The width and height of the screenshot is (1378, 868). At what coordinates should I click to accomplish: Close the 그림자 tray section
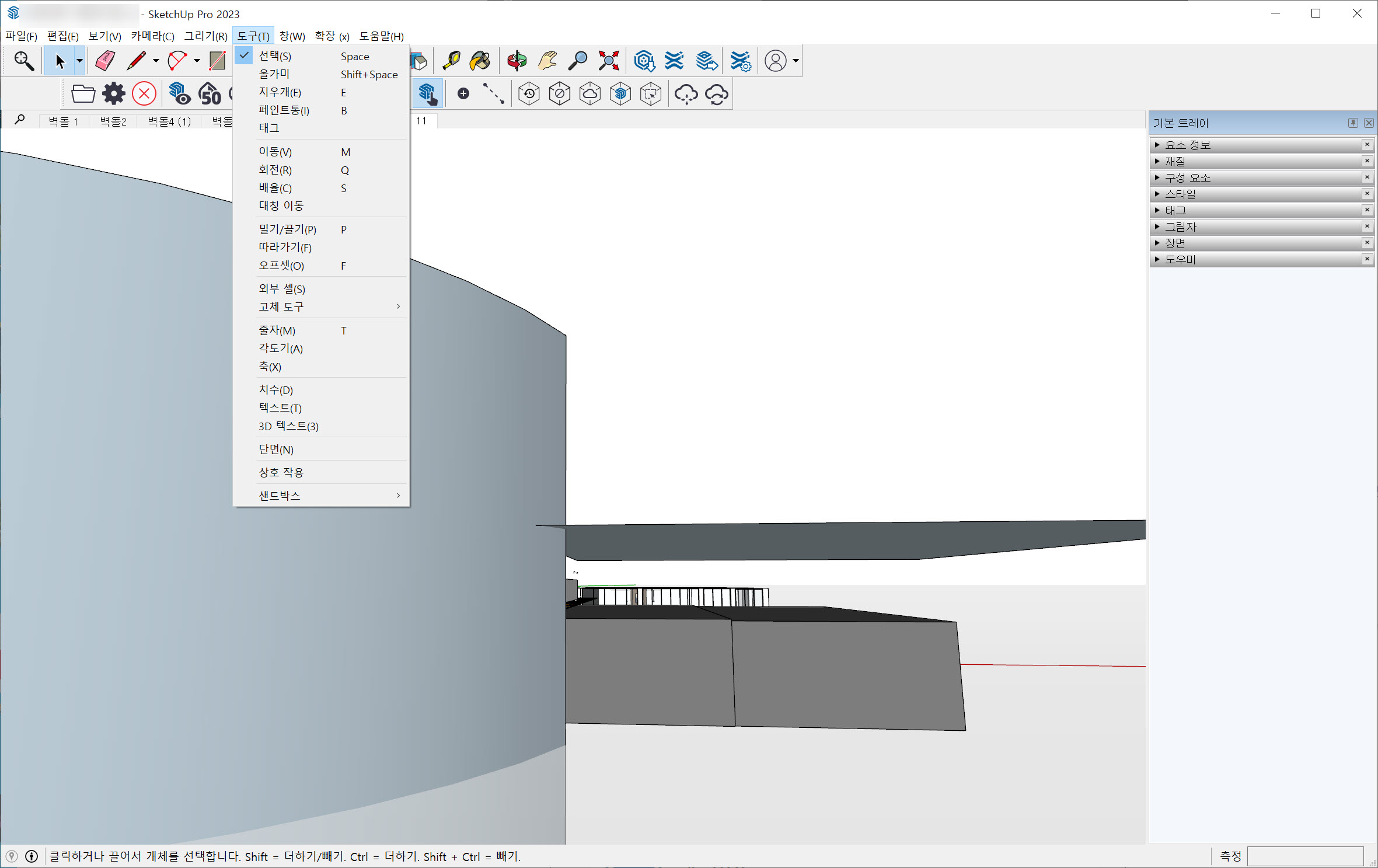point(1367,226)
